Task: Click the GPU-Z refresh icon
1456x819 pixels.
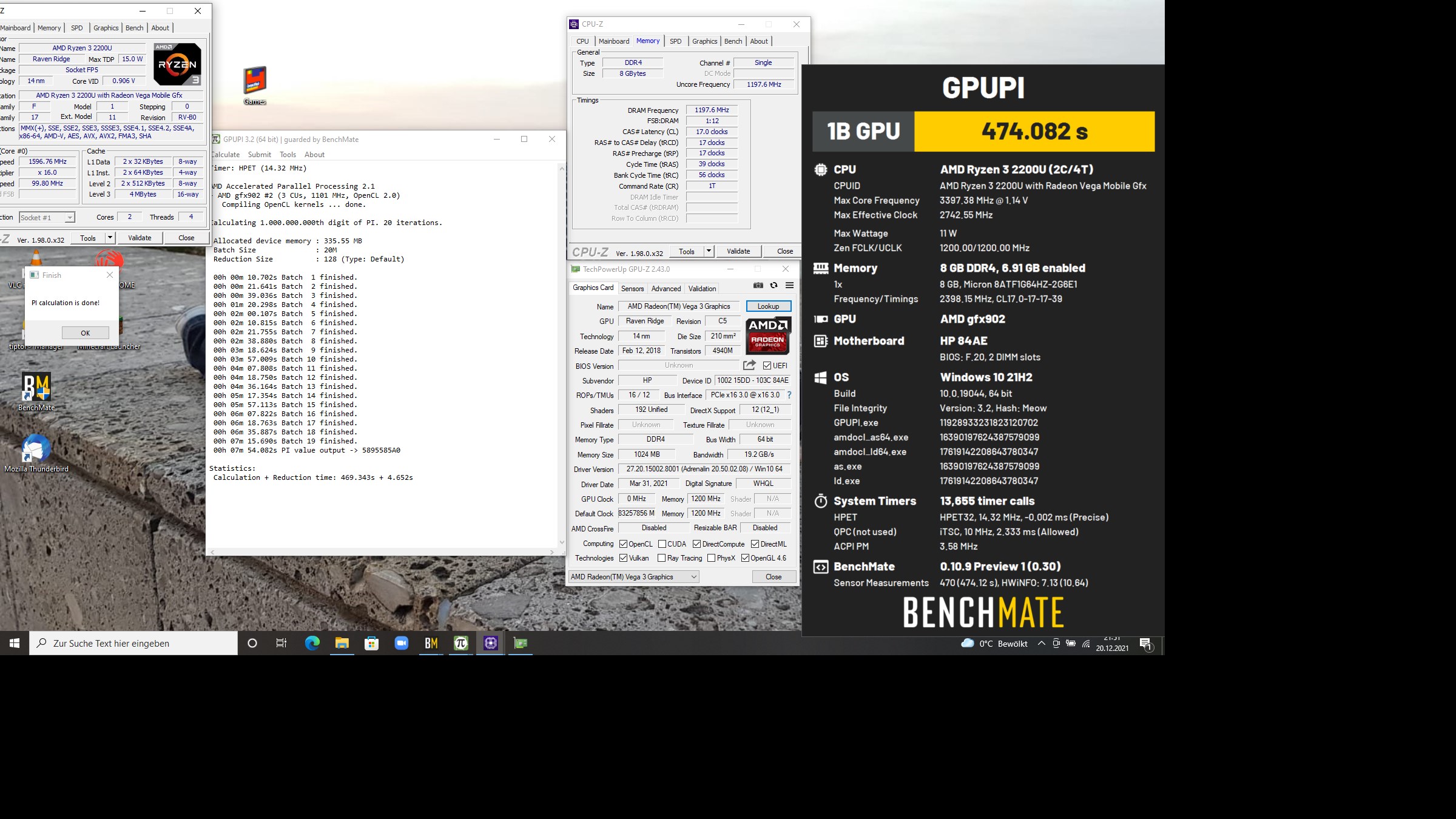Action: [773, 285]
